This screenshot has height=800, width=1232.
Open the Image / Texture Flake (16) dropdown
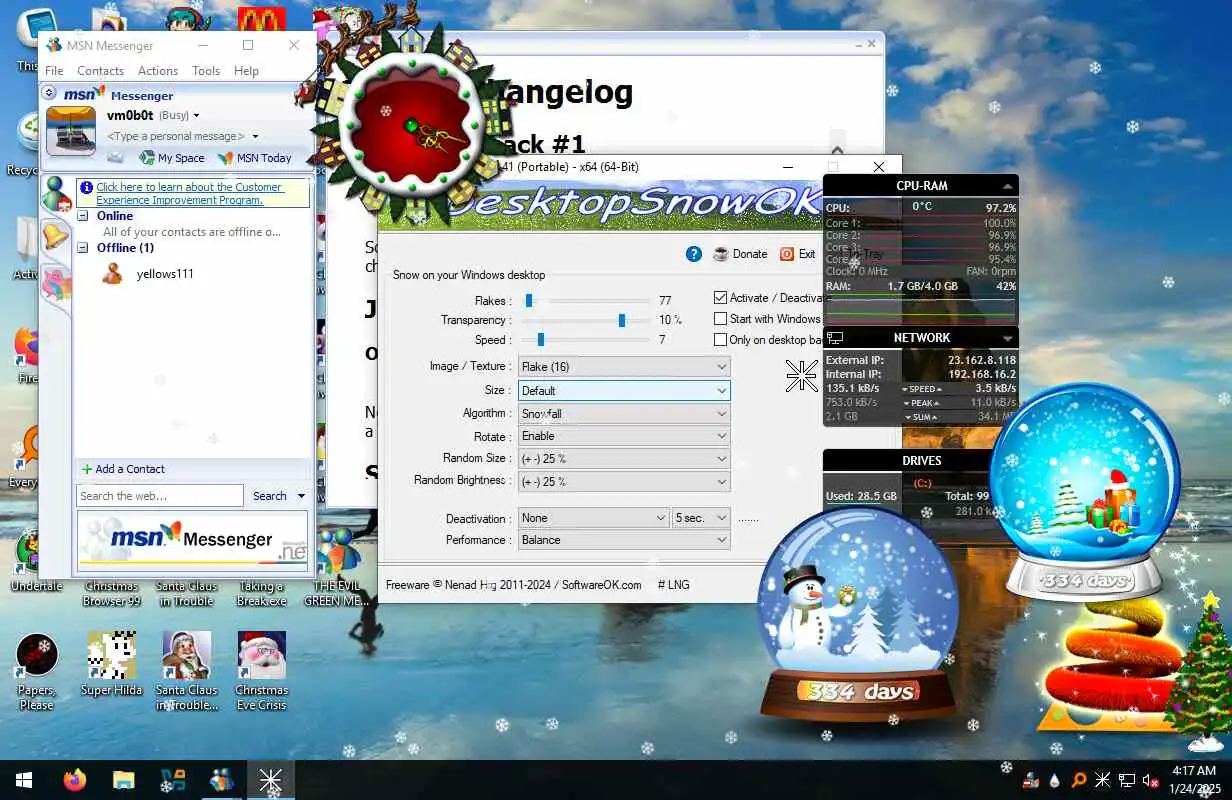pyautogui.click(x=624, y=367)
